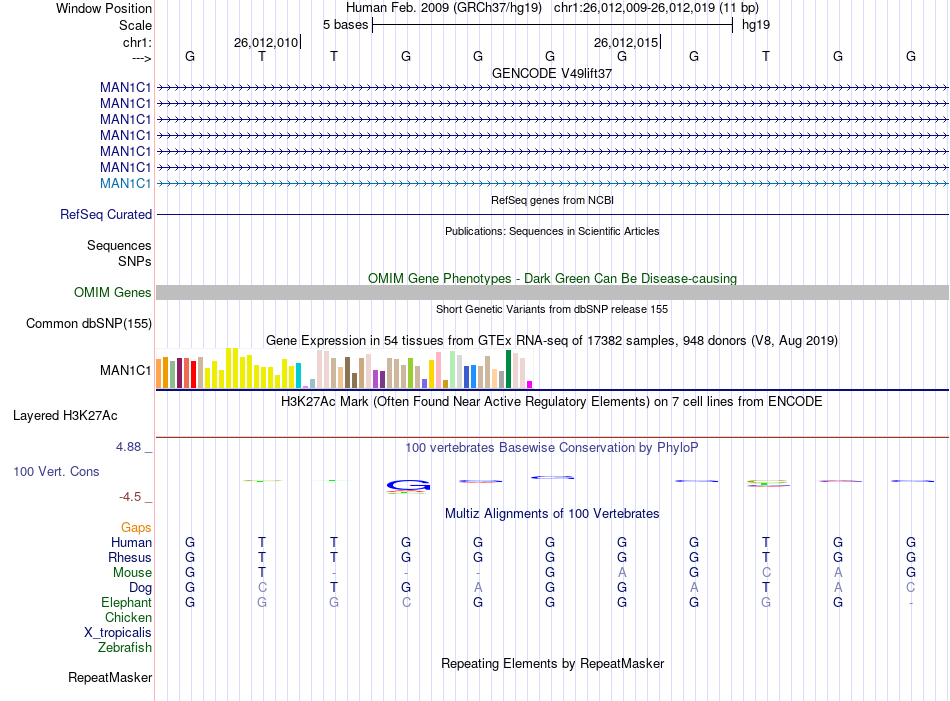Open Publications: Sequences in Scientific Articles title
Screen dimensions: 950x701
[552, 231]
